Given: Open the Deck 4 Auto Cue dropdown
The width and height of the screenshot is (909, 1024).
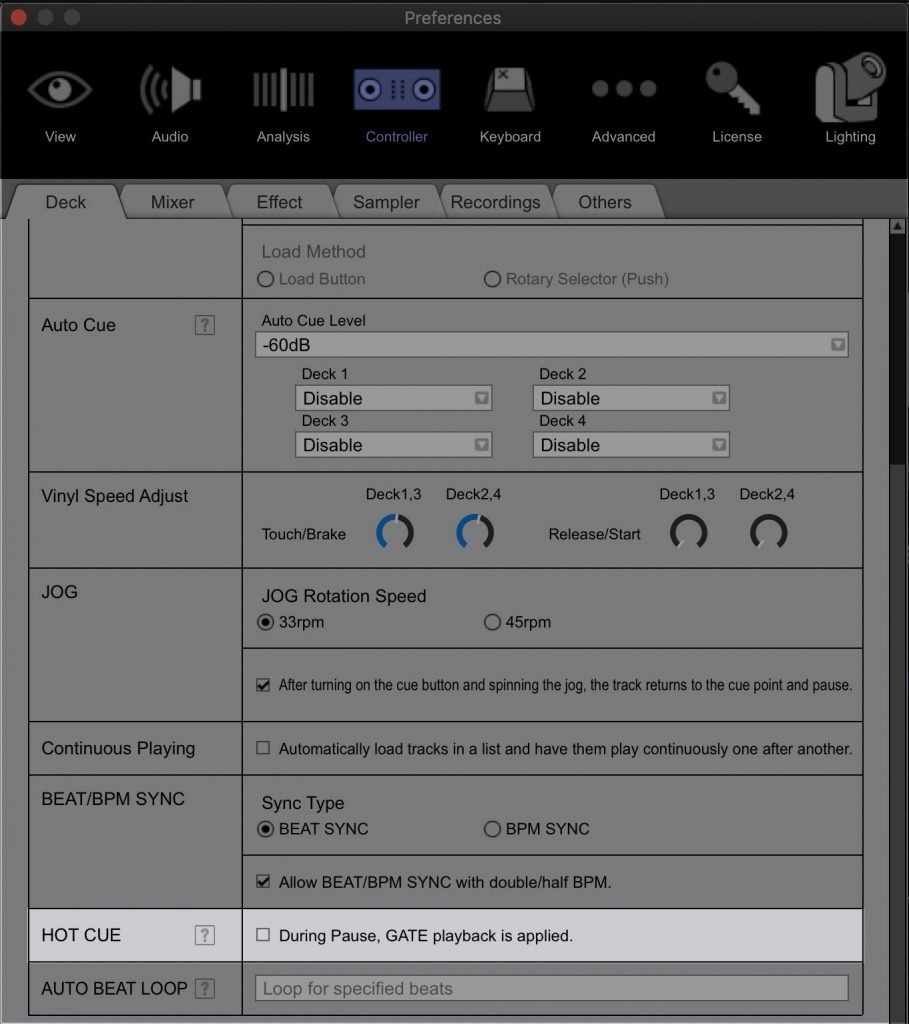Looking at the screenshot, I should coord(630,445).
